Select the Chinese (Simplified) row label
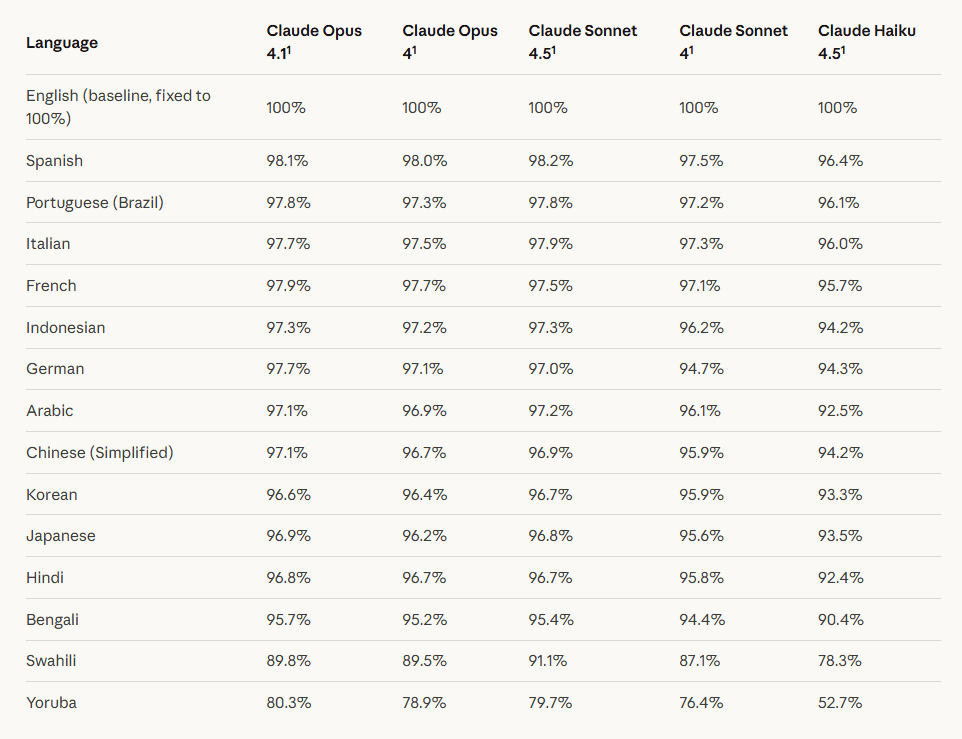This screenshot has width=962, height=739. click(99, 453)
